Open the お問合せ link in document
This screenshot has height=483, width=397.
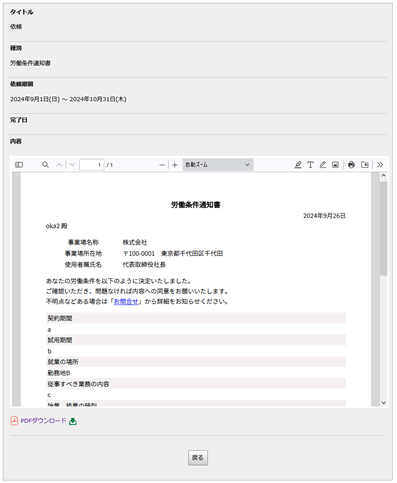[x=126, y=301]
